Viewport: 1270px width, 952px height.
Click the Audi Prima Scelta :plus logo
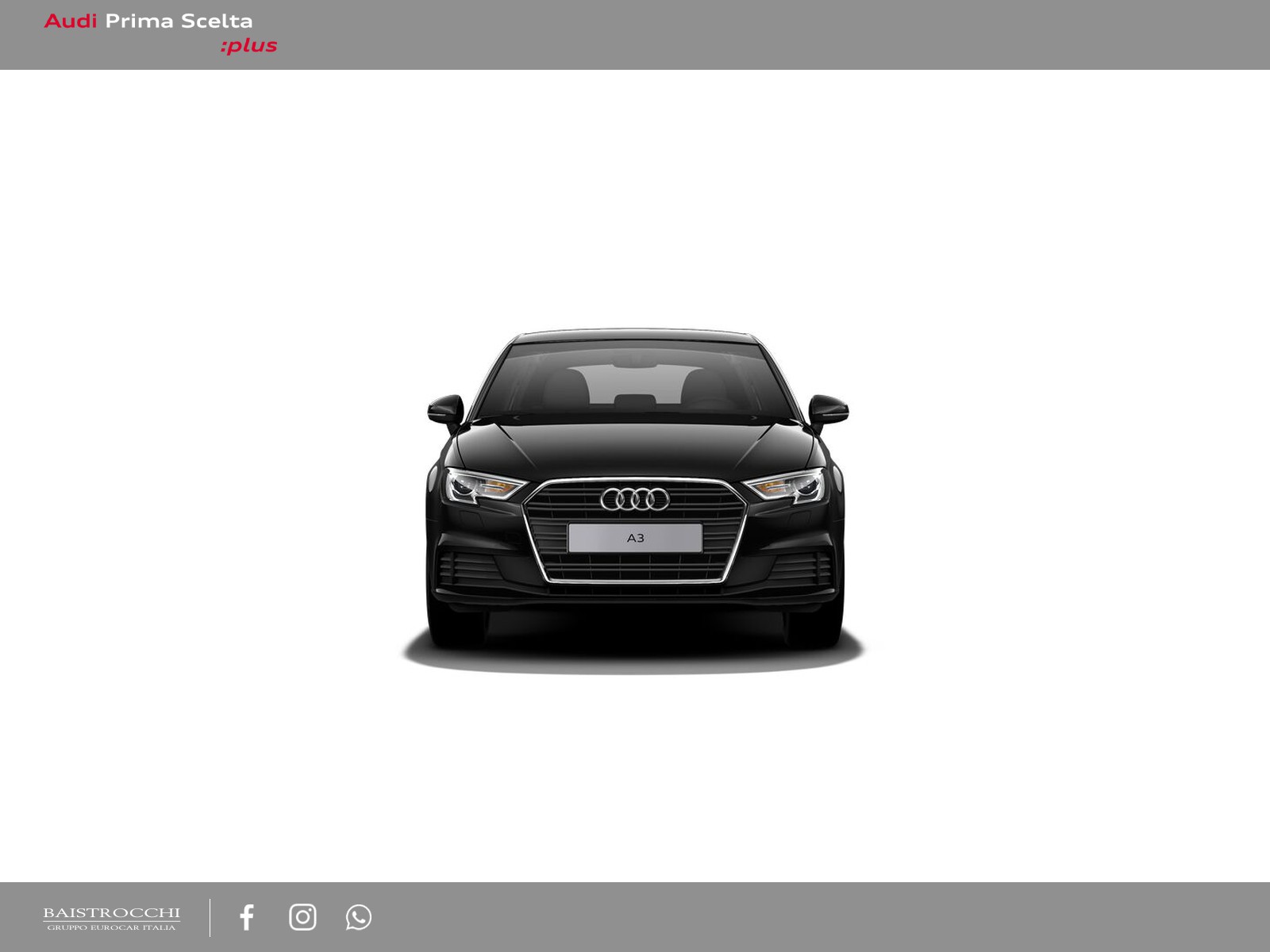tap(160, 33)
